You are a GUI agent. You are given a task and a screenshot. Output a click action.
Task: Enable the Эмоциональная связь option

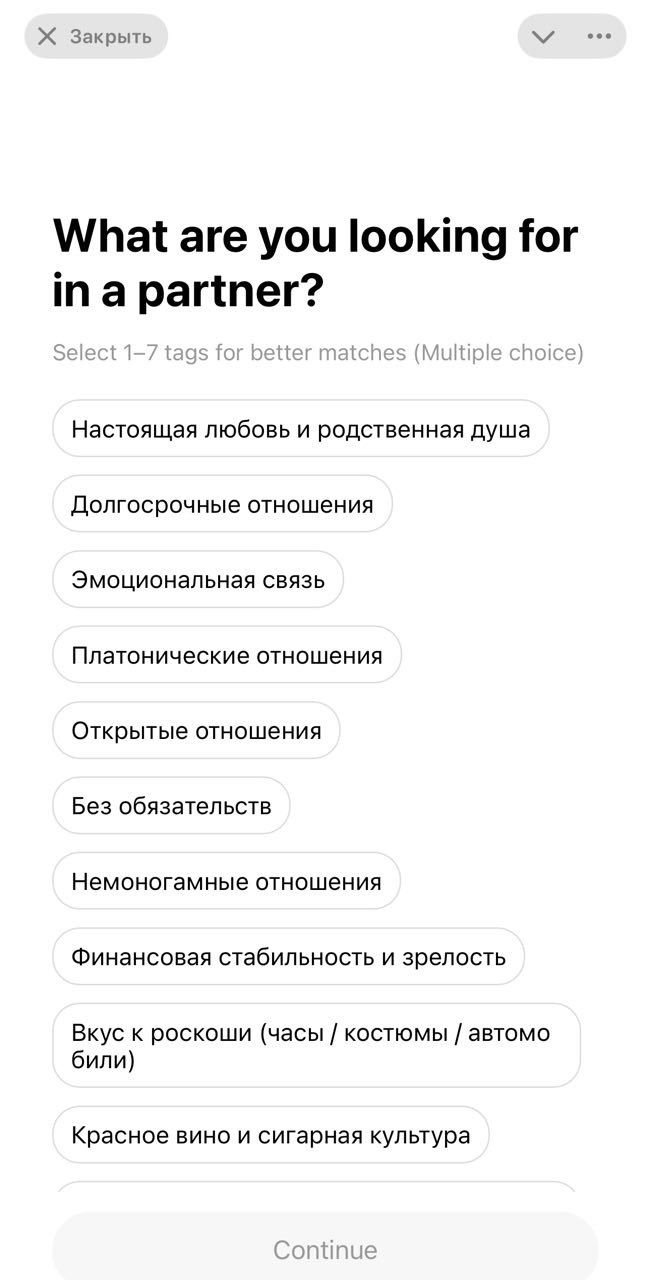click(x=197, y=579)
